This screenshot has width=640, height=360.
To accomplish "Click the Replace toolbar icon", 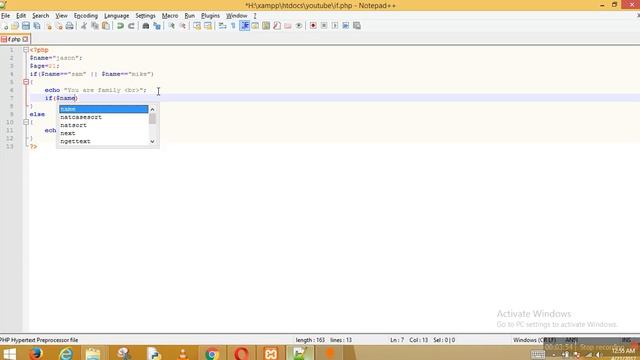I will [157, 26].
